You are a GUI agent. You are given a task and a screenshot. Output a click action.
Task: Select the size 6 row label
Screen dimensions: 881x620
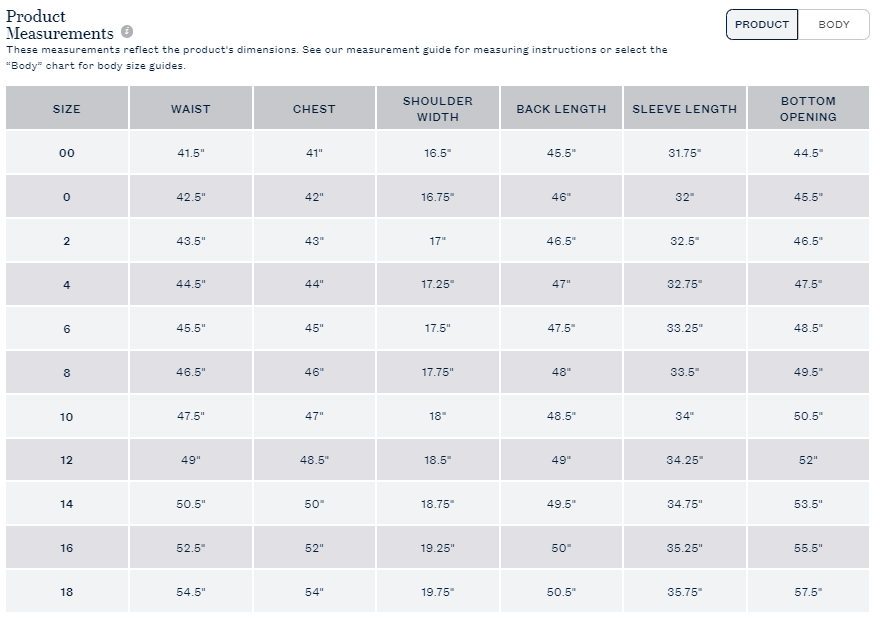(67, 329)
